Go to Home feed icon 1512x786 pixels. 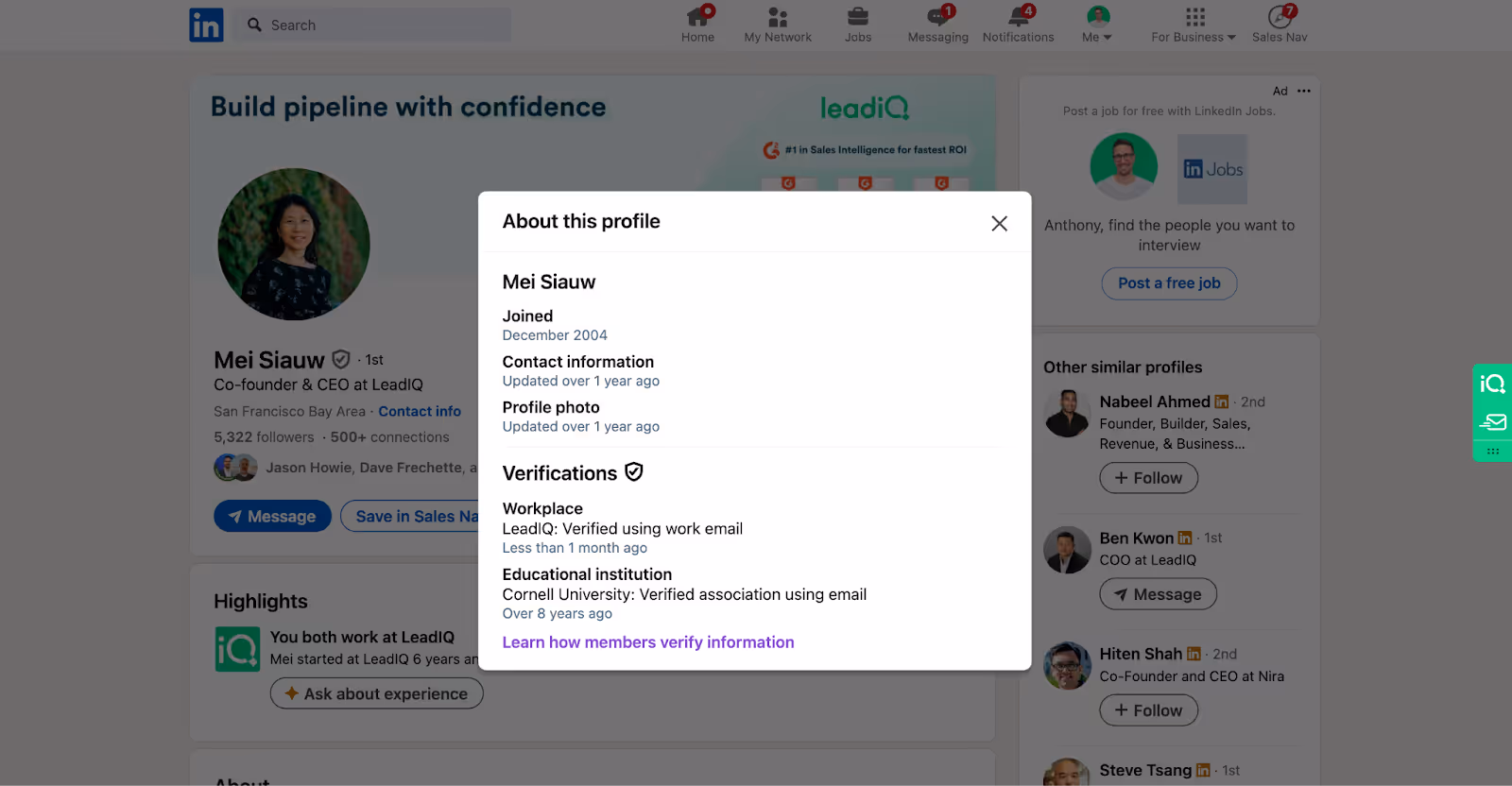[x=698, y=17]
